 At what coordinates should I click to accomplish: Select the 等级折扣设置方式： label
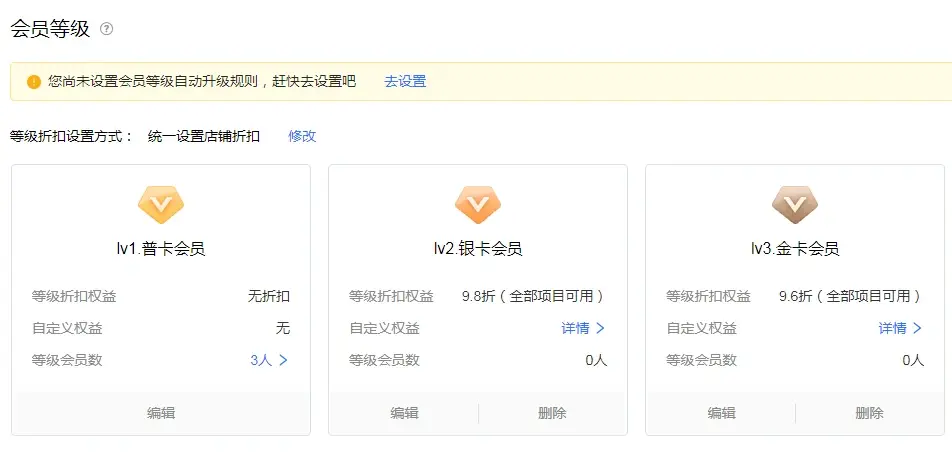point(72,136)
